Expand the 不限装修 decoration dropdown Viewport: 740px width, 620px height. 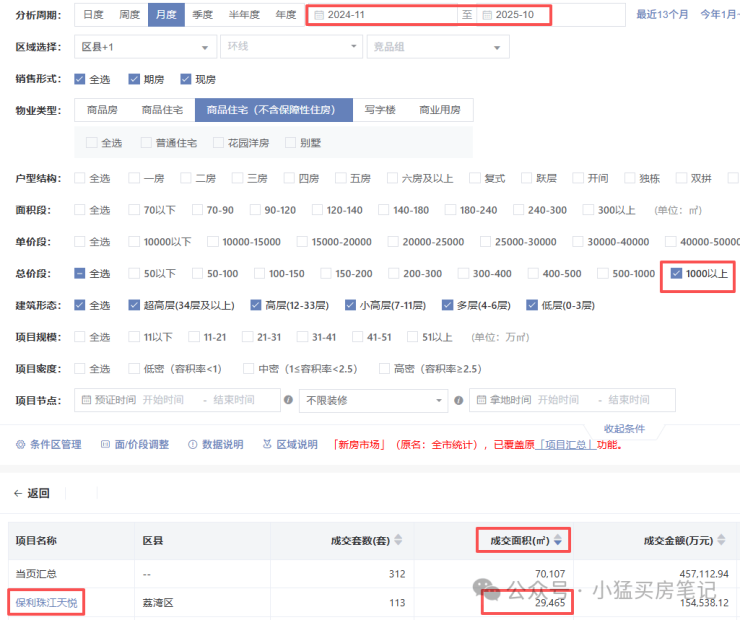tap(372, 400)
